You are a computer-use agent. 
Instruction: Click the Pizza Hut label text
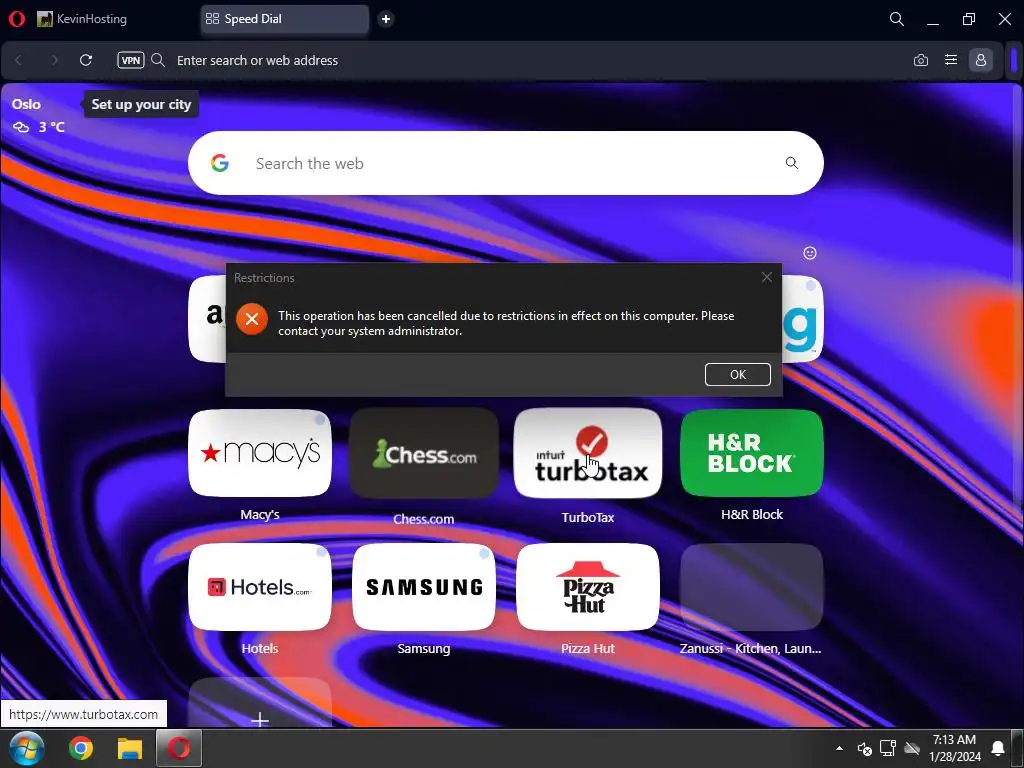(588, 648)
